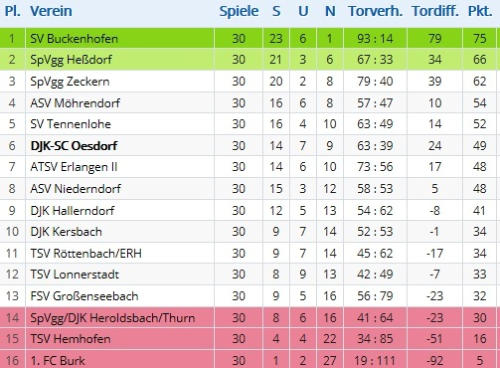500x368 pixels.
Task: Select the SpVgg Zeckern club name
Action: [70, 82]
